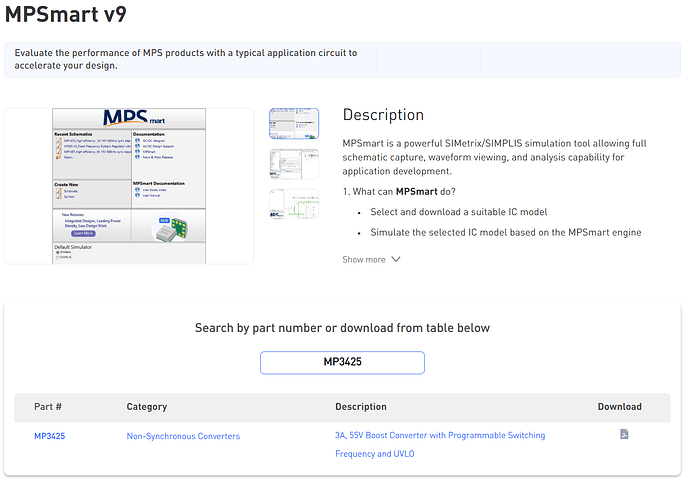The width and height of the screenshot is (690, 479).
Task: Click the Category column header
Action: click(x=147, y=406)
